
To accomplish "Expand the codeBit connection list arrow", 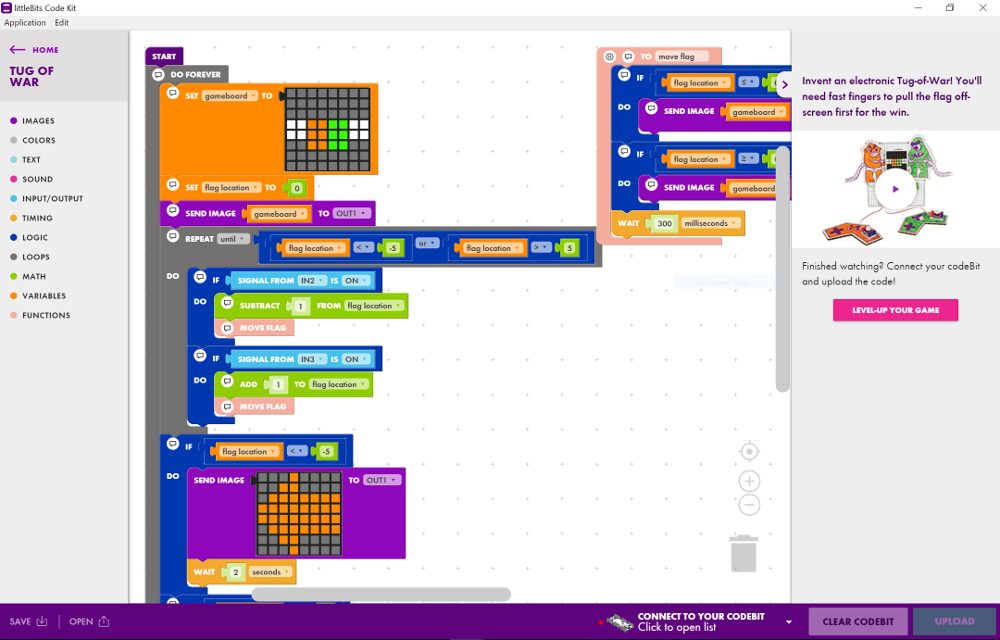I will coord(788,622).
